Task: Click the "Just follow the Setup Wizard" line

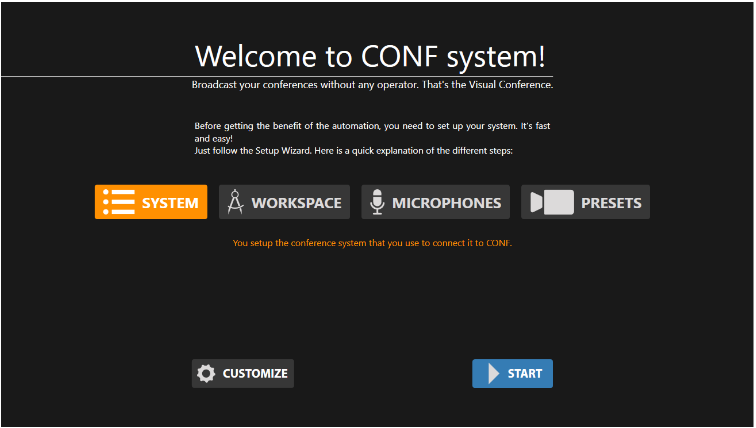Action: (353, 151)
